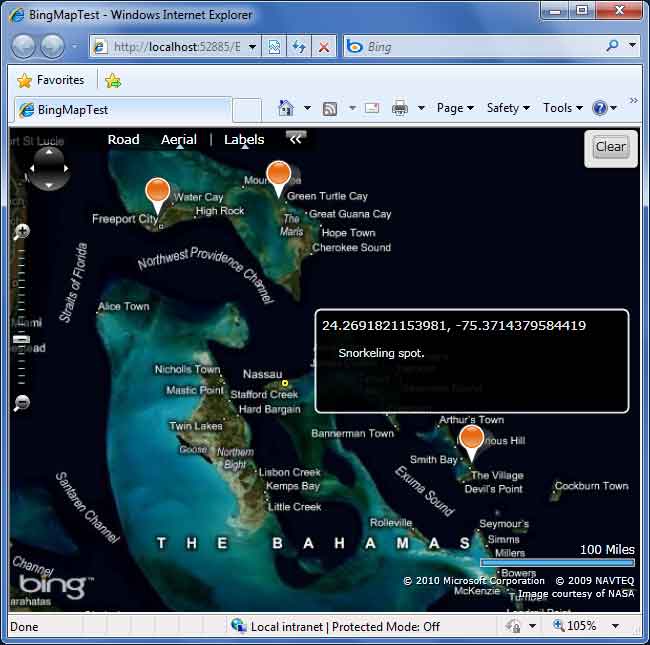Screen dimensions: 650x645
Task: Switch the map to Aerial view
Action: pos(179,139)
